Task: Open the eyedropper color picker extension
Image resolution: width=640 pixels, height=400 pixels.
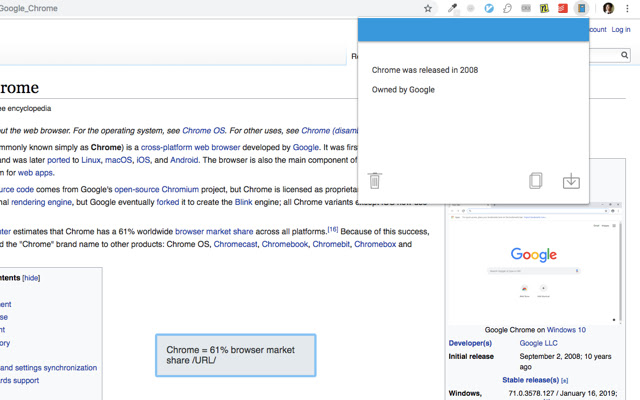Action: pos(452,8)
